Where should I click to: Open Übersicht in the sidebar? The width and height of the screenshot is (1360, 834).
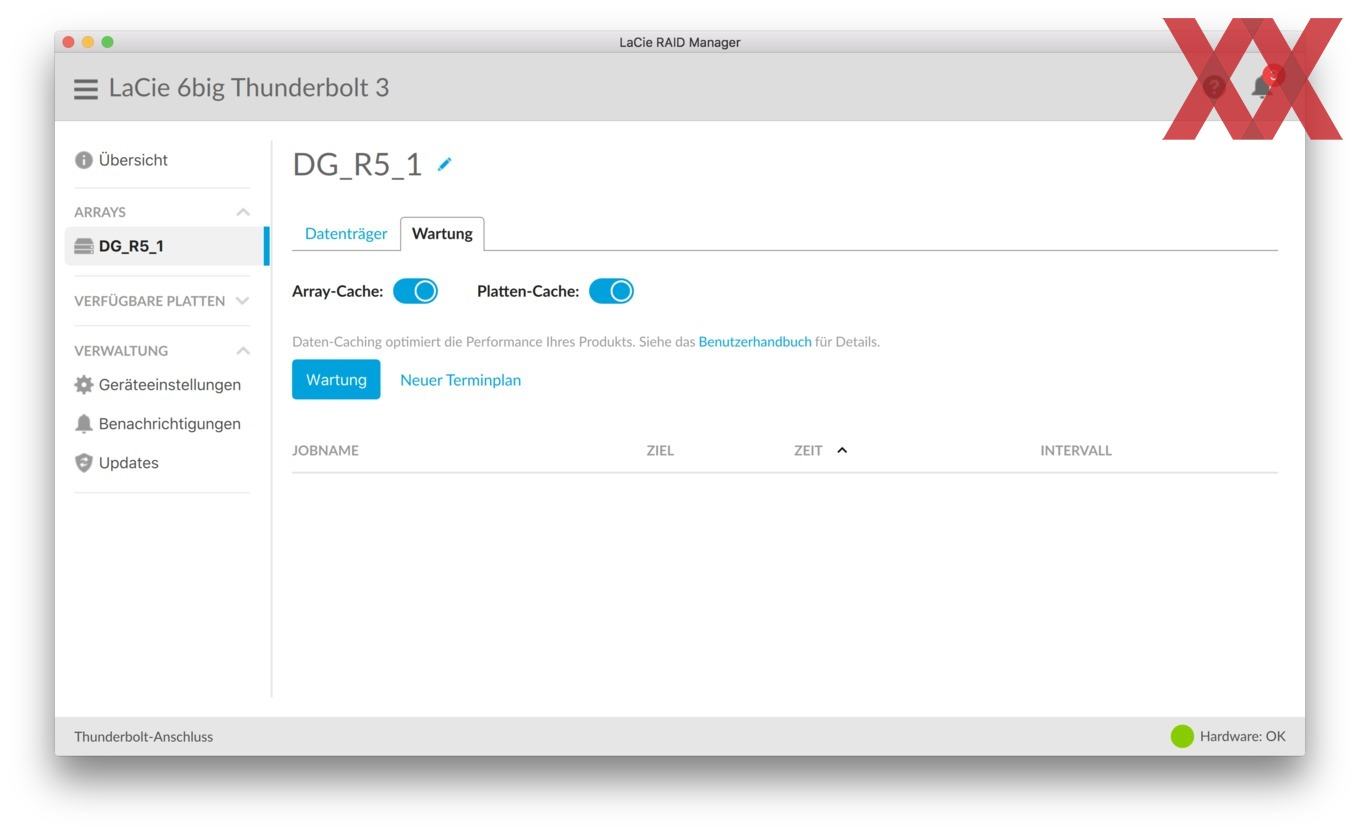133,160
